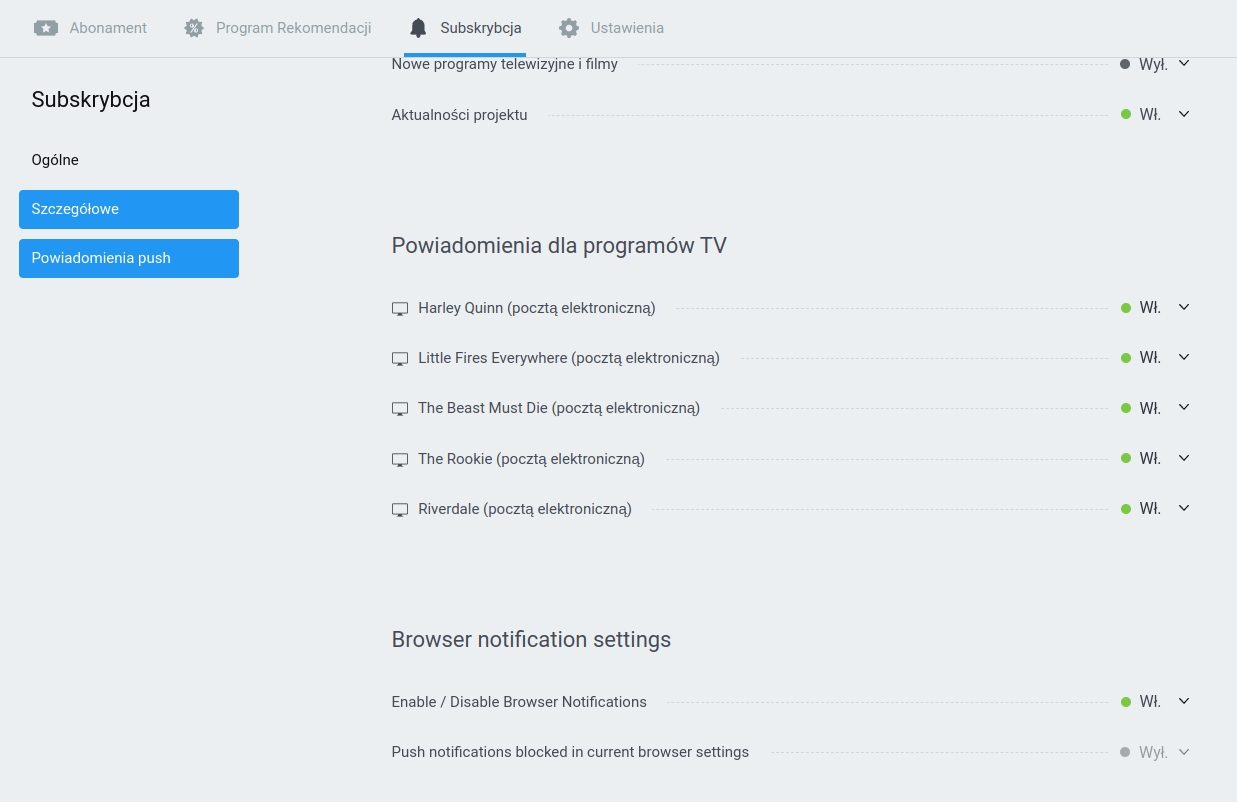Click the Ustawienia gear icon
Screen dimensions: 1237x802
[x=569, y=28]
